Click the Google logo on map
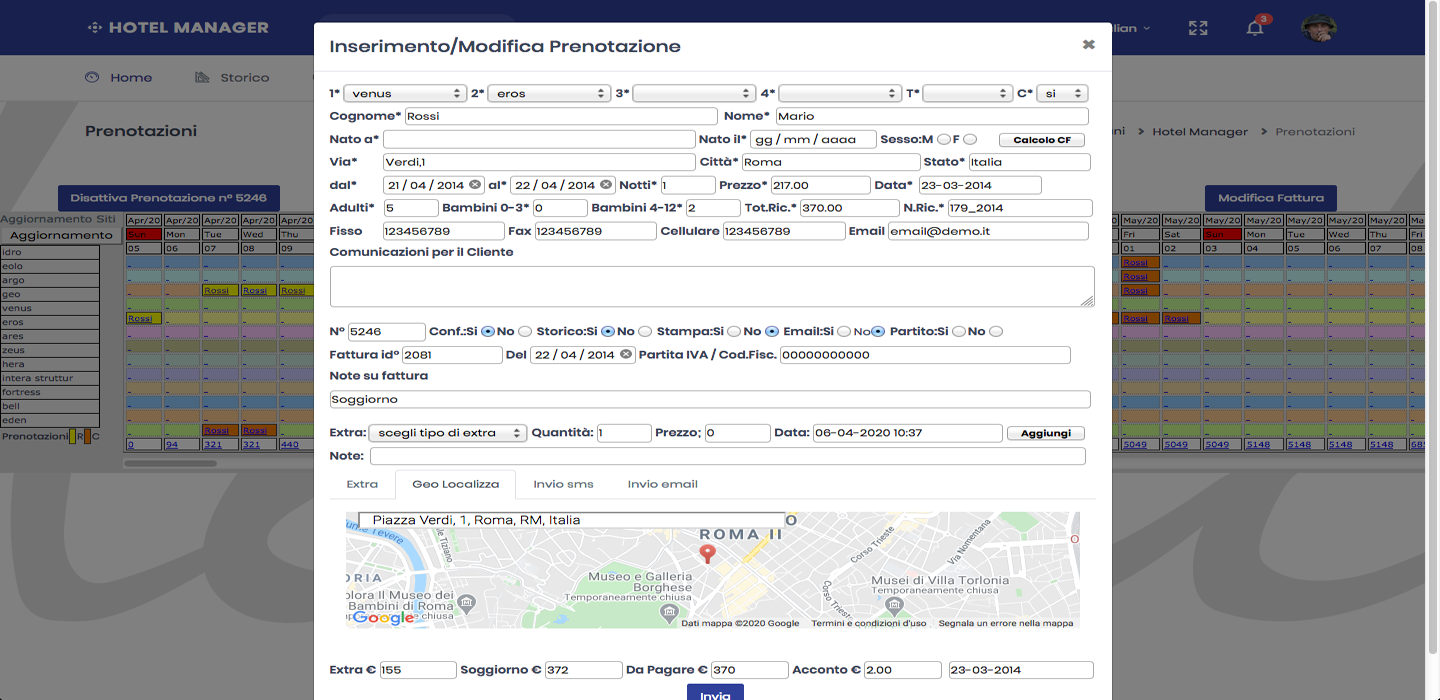 pyautogui.click(x=383, y=618)
